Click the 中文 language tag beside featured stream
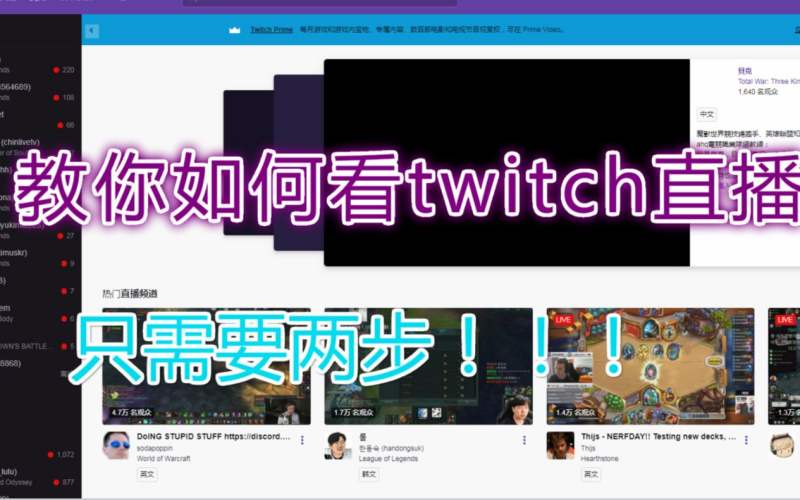 (x=707, y=114)
